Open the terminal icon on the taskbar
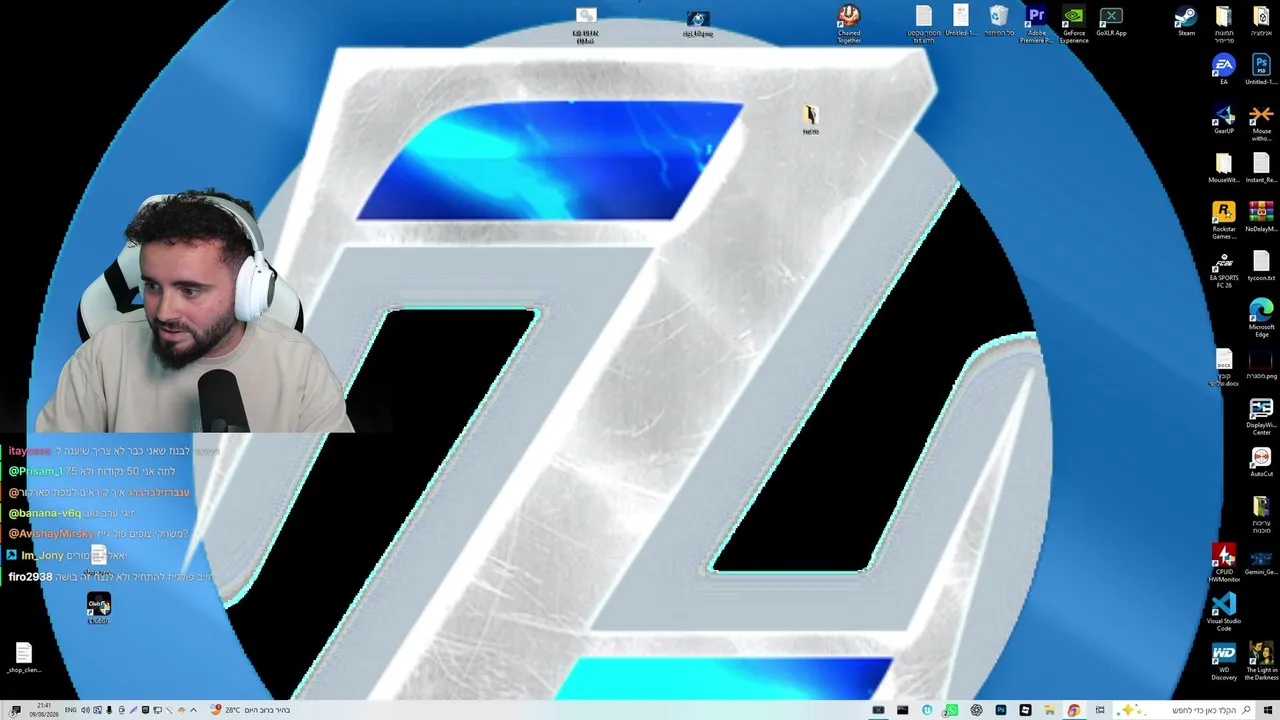The height and width of the screenshot is (720, 1280). coord(902,710)
